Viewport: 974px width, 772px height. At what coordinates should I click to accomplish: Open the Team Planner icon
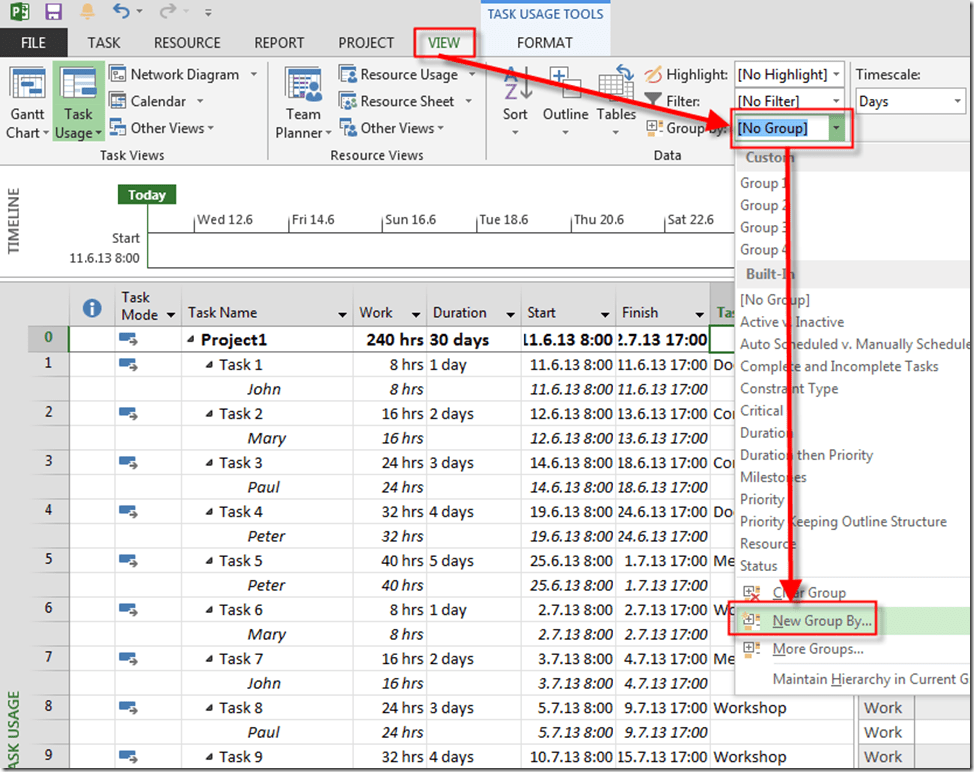coord(303,92)
